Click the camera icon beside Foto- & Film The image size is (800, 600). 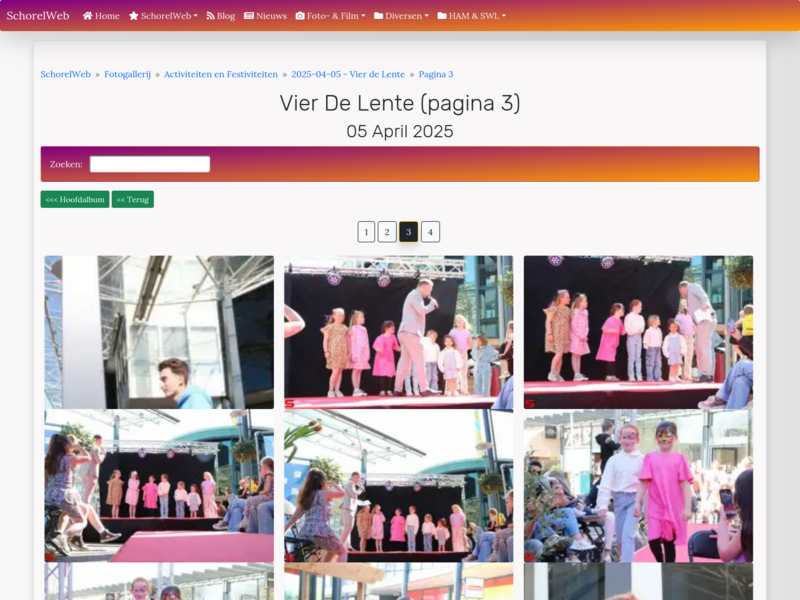(x=300, y=16)
